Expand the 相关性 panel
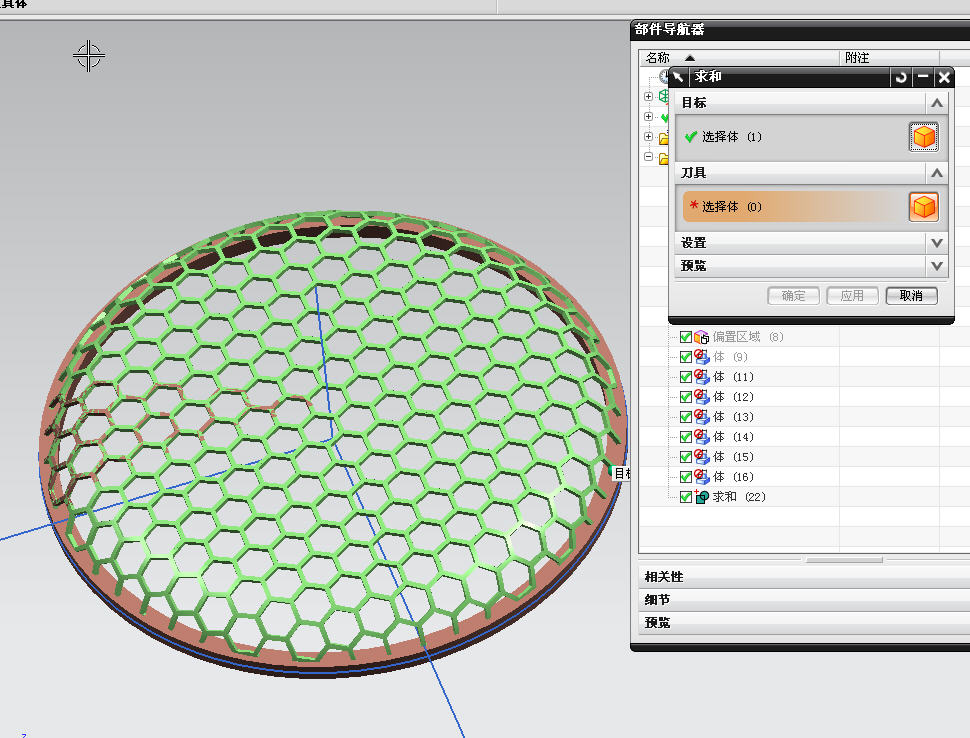This screenshot has height=738, width=970. tap(804, 577)
